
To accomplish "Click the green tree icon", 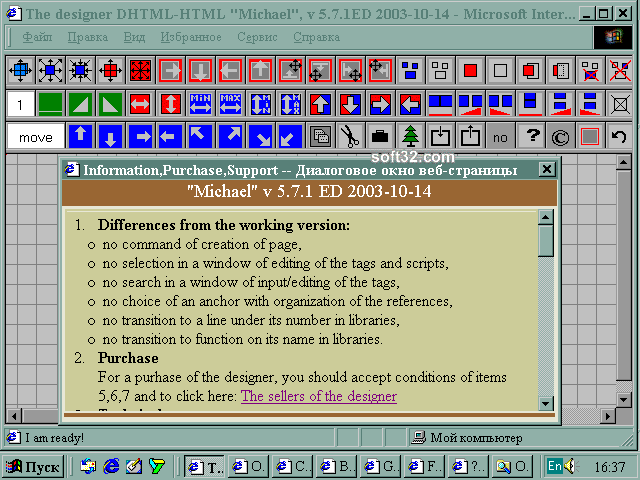I will pyautogui.click(x=410, y=136).
